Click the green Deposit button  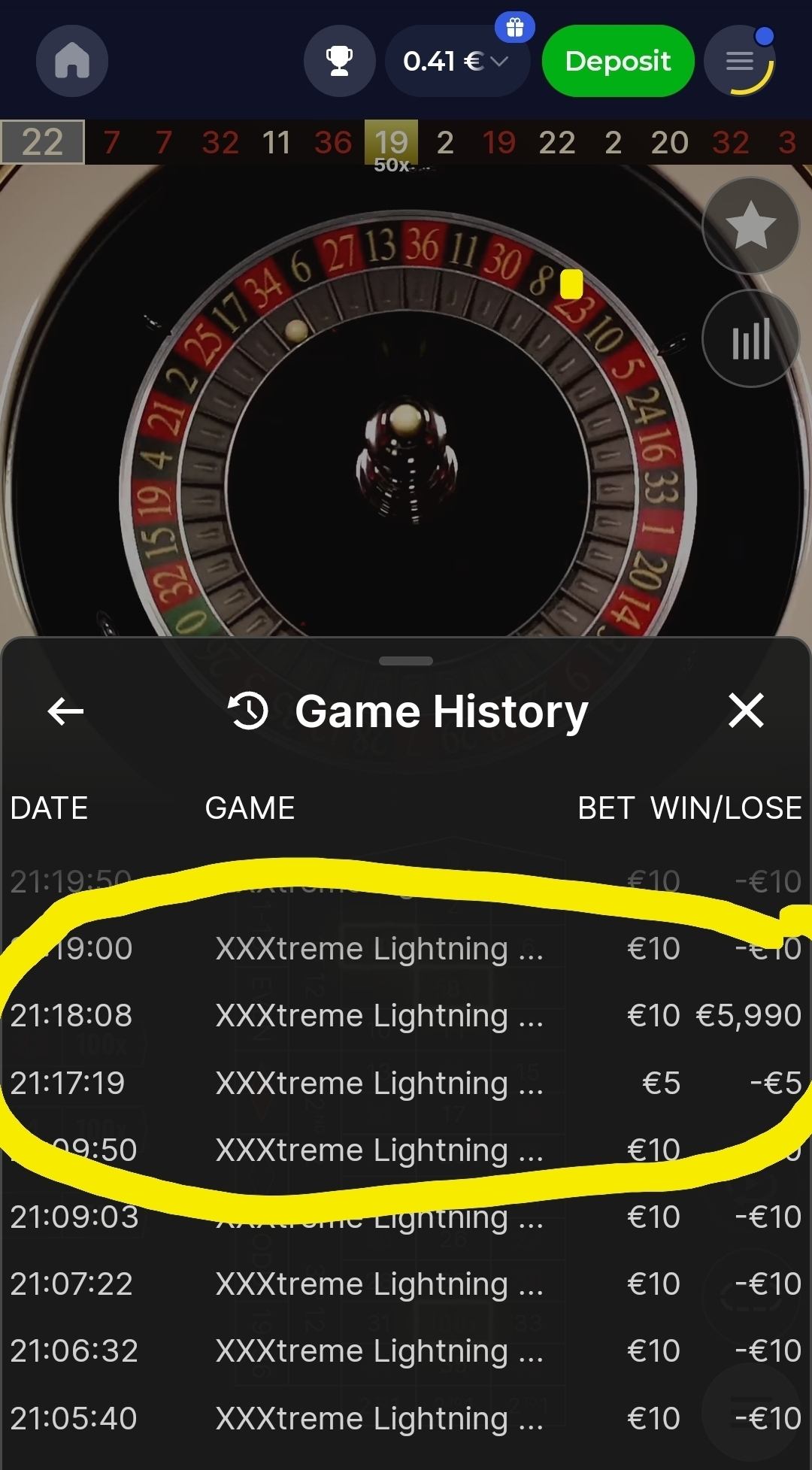pos(618,61)
